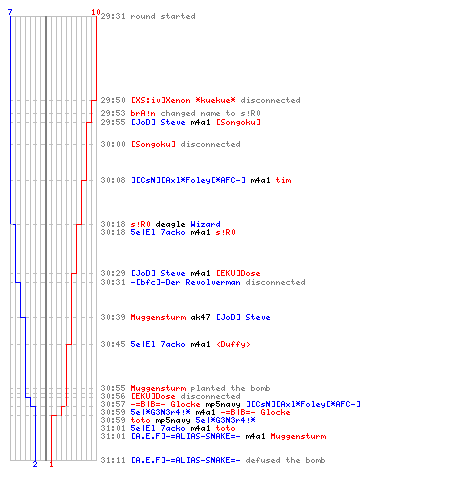Click the [EKU]Dose name at 30:29
This screenshot has width=450, height=500.
238,273
